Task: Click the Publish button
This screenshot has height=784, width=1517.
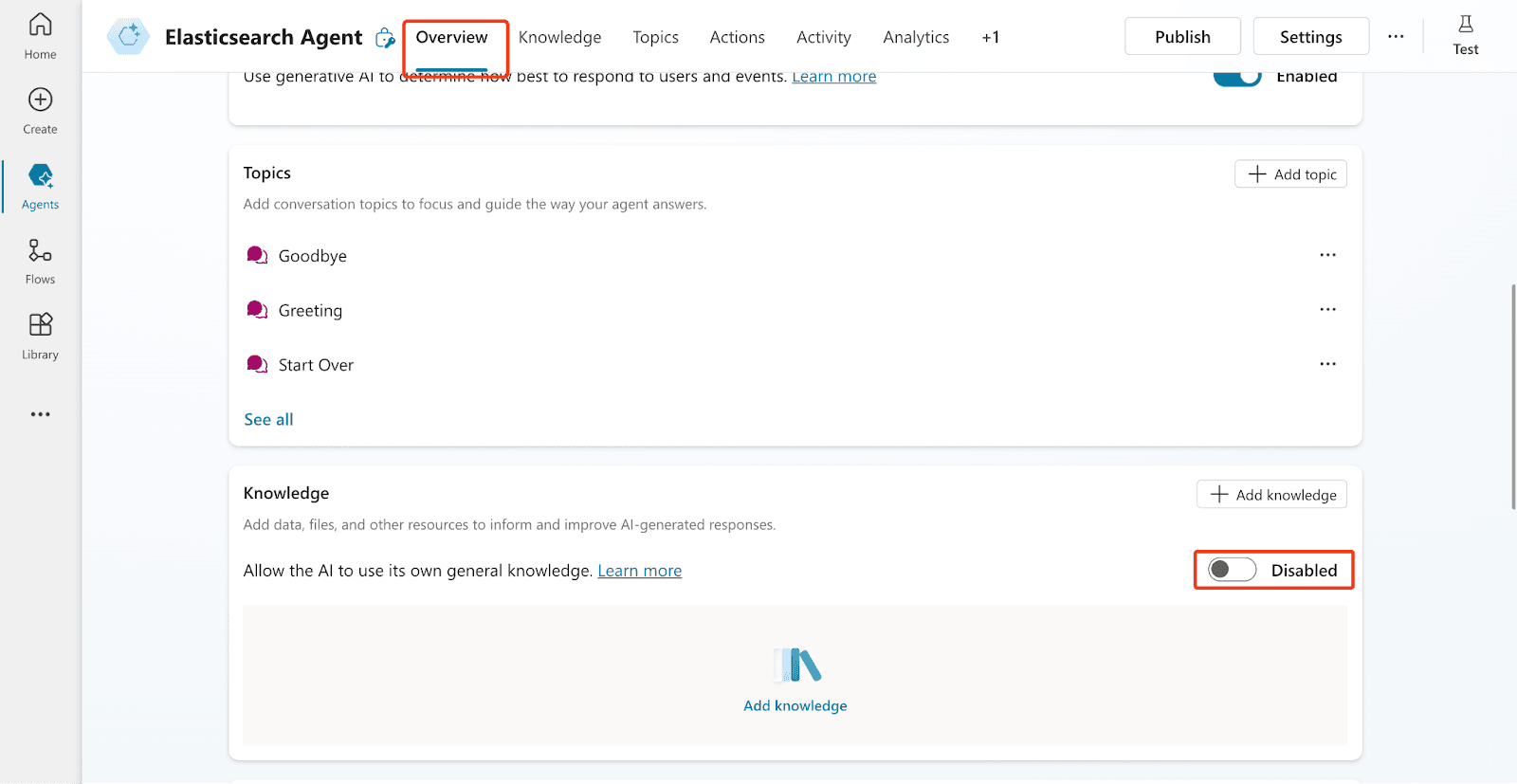Action: coord(1181,37)
